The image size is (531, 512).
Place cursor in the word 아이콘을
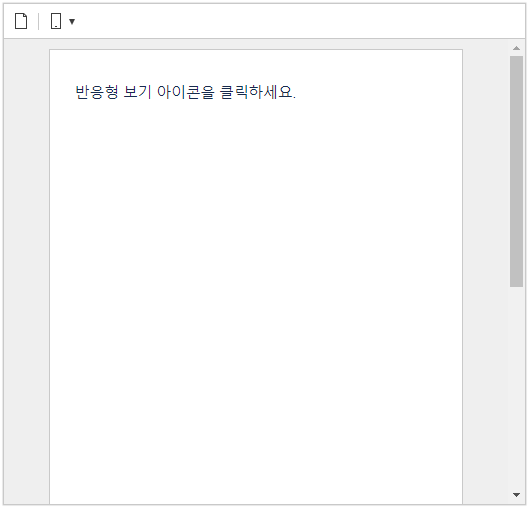(x=186, y=92)
